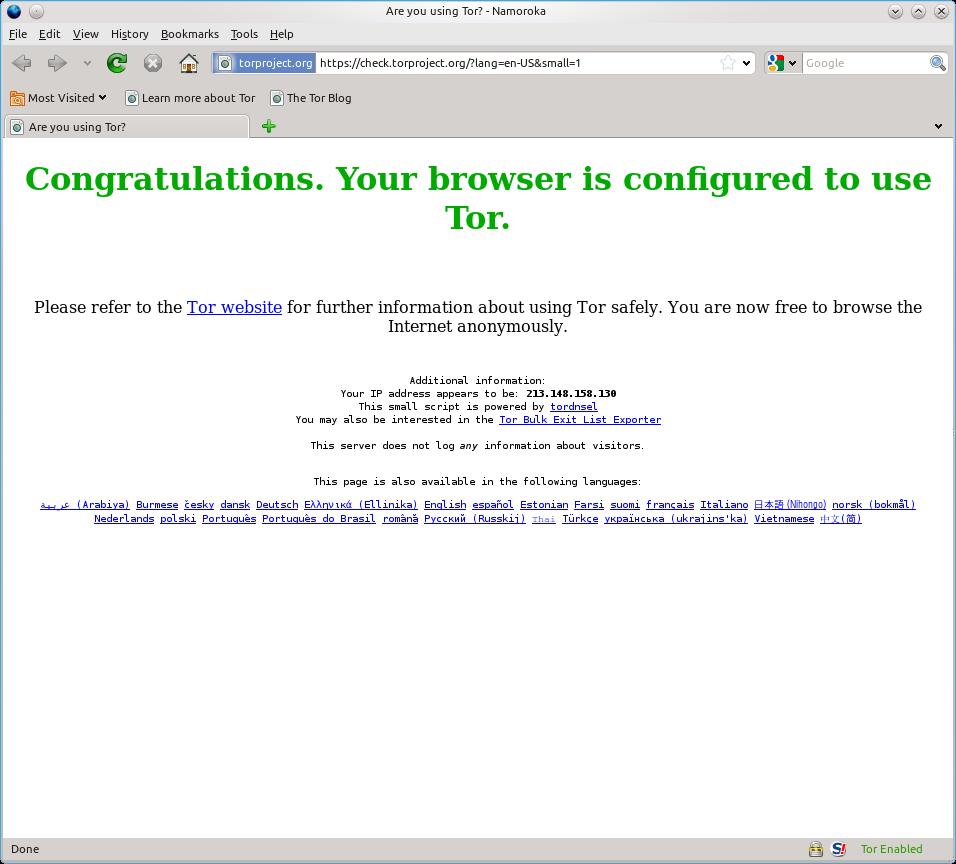The image size is (956, 864).
Task: Bookmark page with the star icon
Action: point(728,63)
